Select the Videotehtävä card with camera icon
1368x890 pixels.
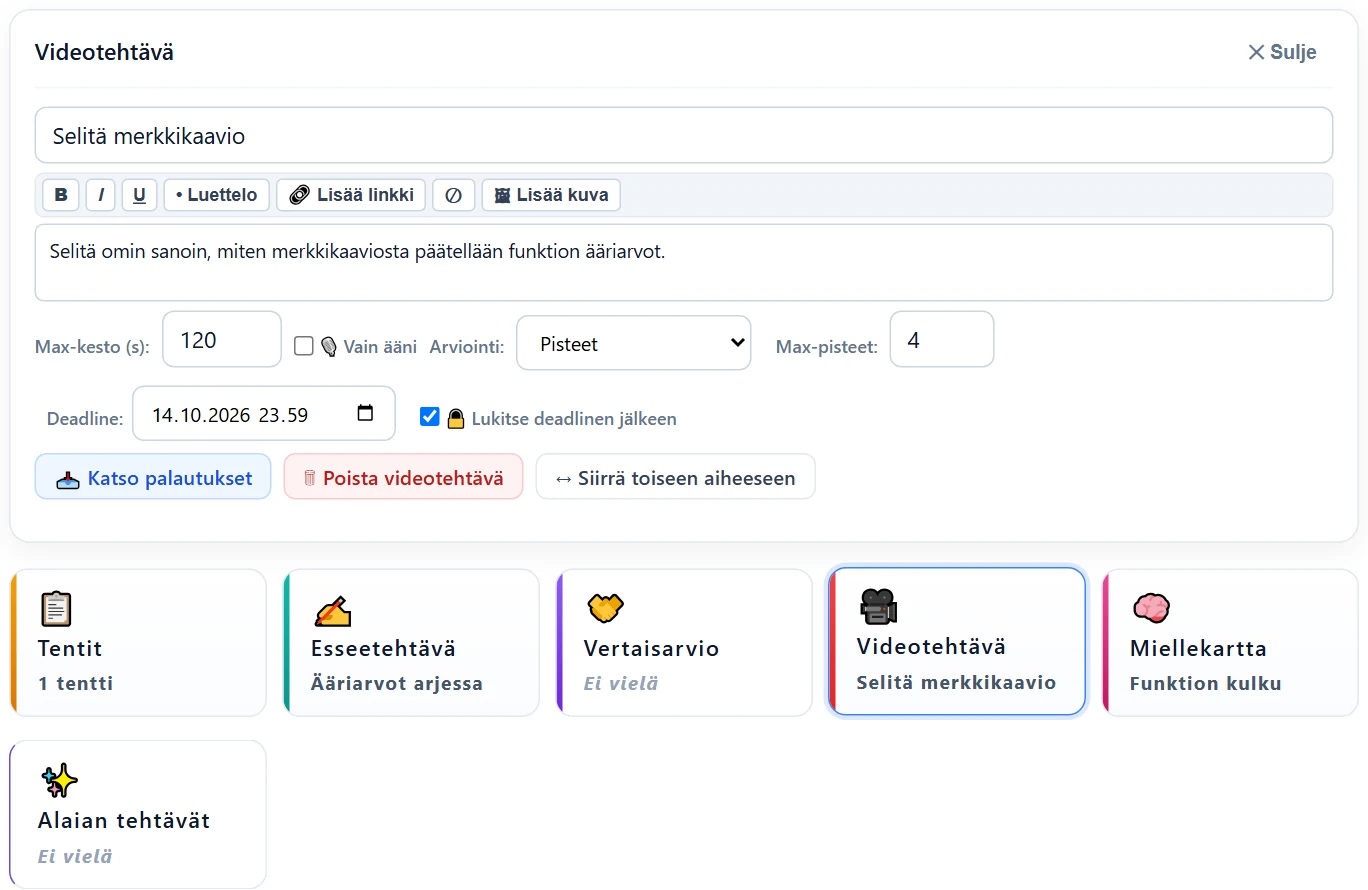[957, 642]
